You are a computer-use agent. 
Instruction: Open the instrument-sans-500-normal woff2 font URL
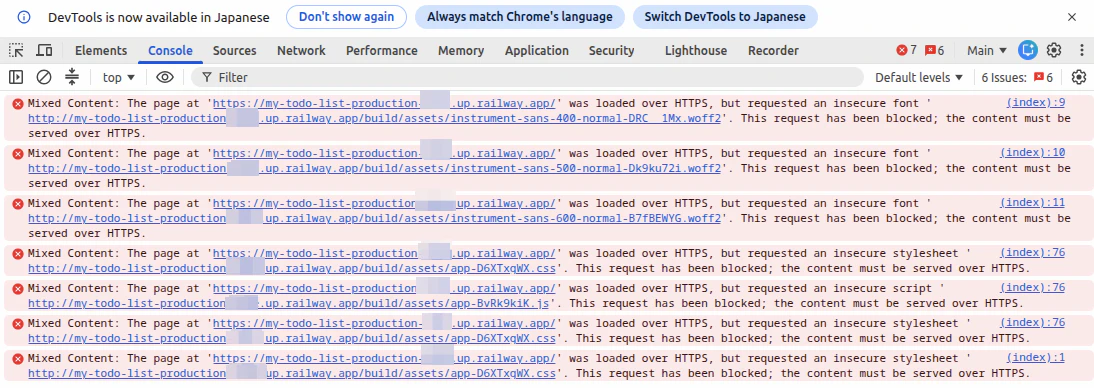pyautogui.click(x=374, y=168)
